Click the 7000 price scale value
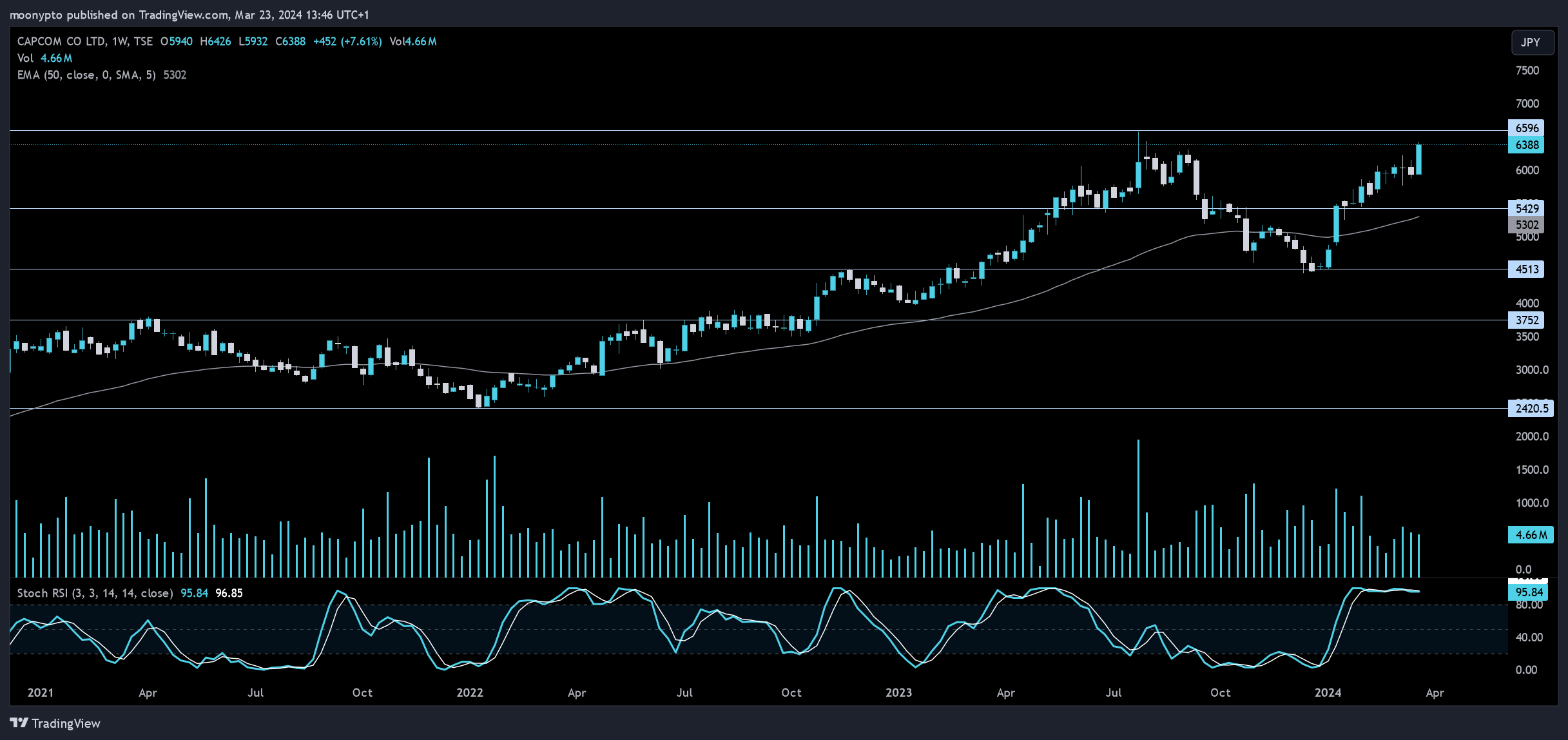The width and height of the screenshot is (1568, 740). tap(1527, 104)
